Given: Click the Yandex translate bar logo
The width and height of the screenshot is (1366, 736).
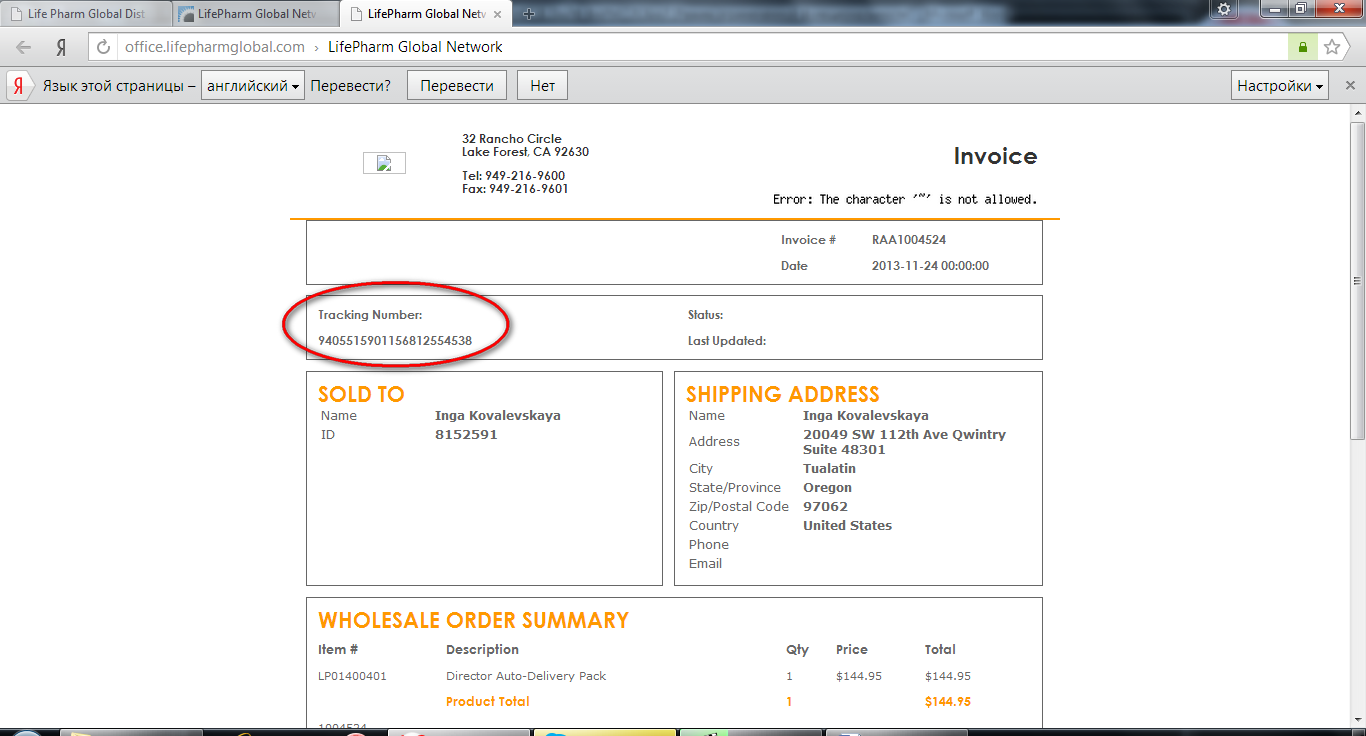Looking at the screenshot, I should [x=19, y=86].
